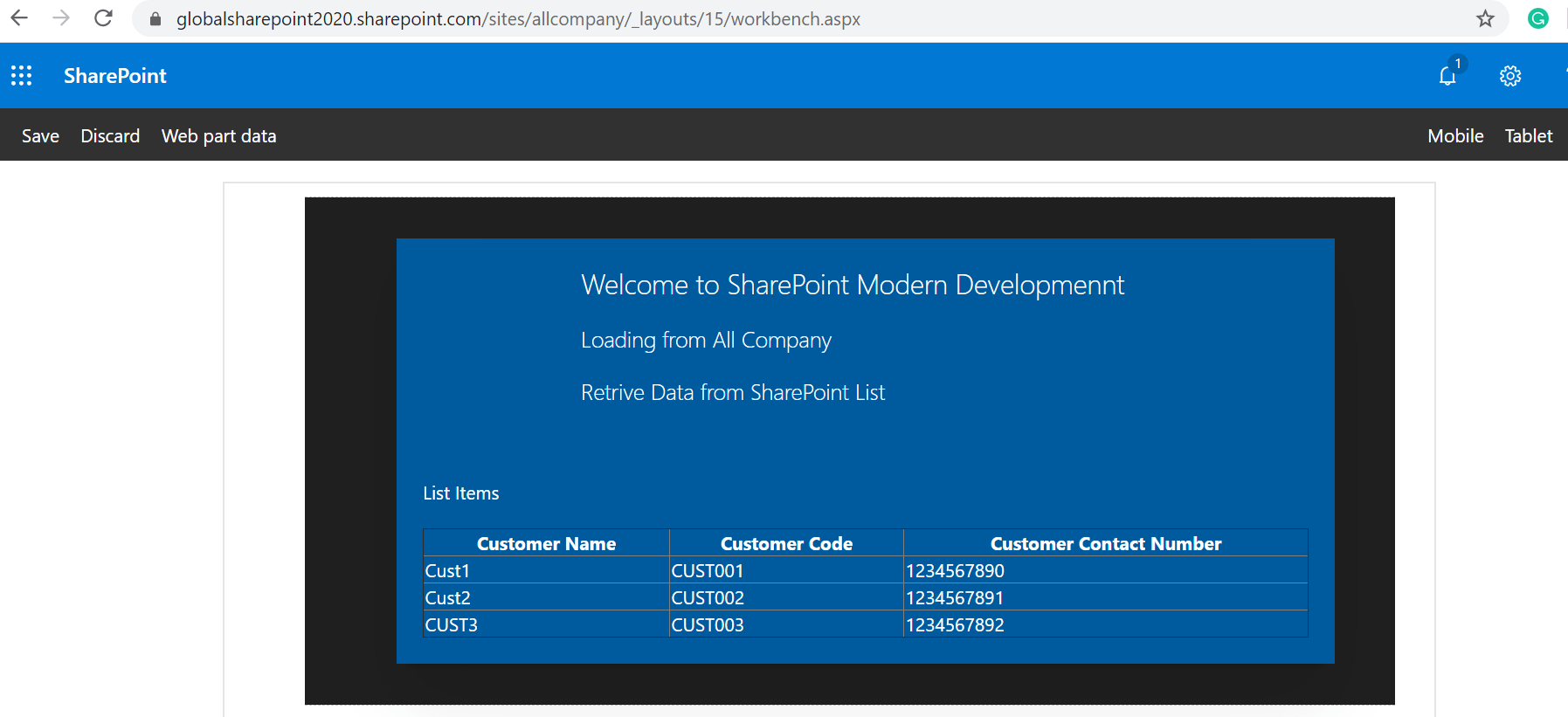The width and height of the screenshot is (1568, 717).
Task: View site info via the lock icon
Action: coord(155,19)
